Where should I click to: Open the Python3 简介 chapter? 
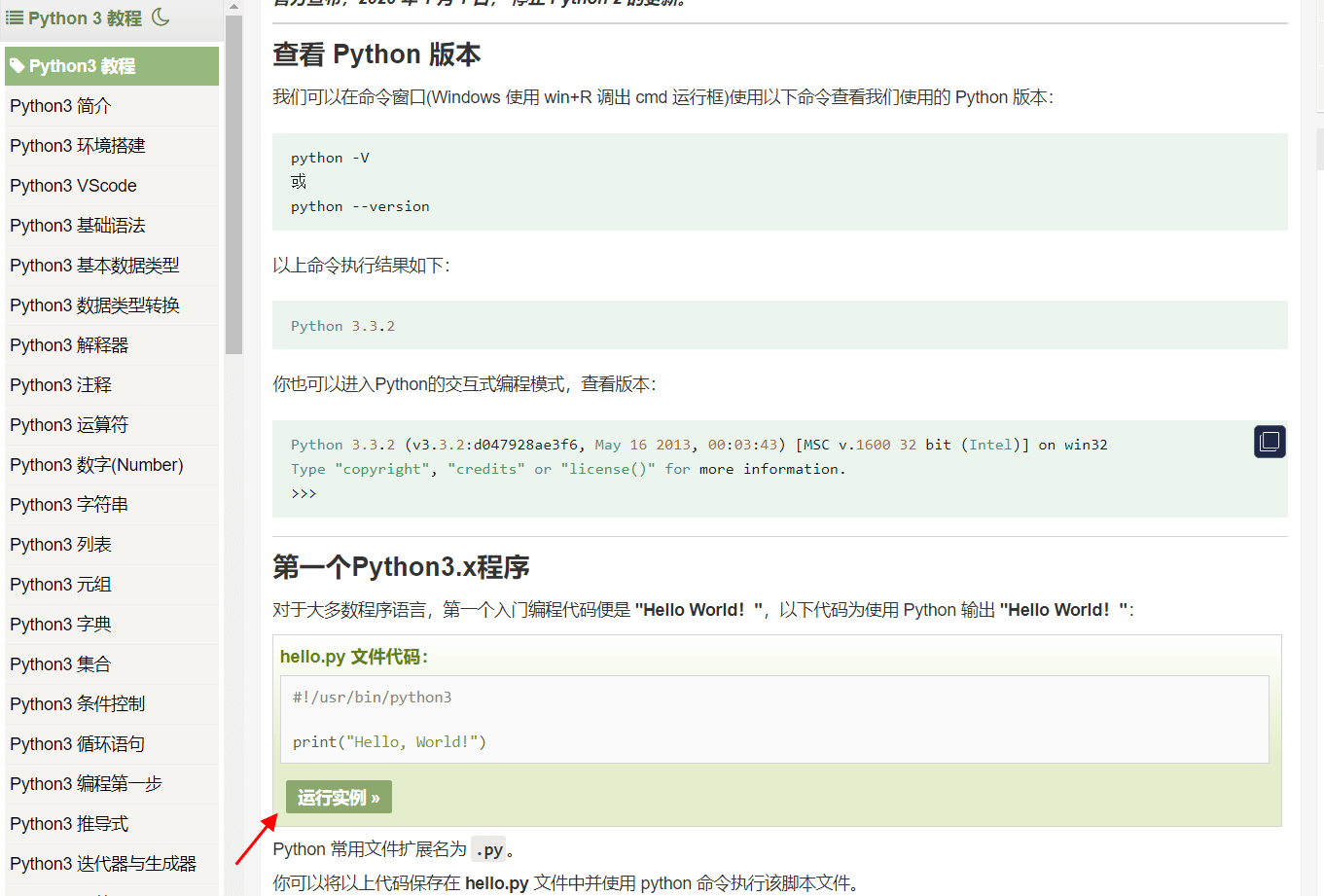pos(60,106)
